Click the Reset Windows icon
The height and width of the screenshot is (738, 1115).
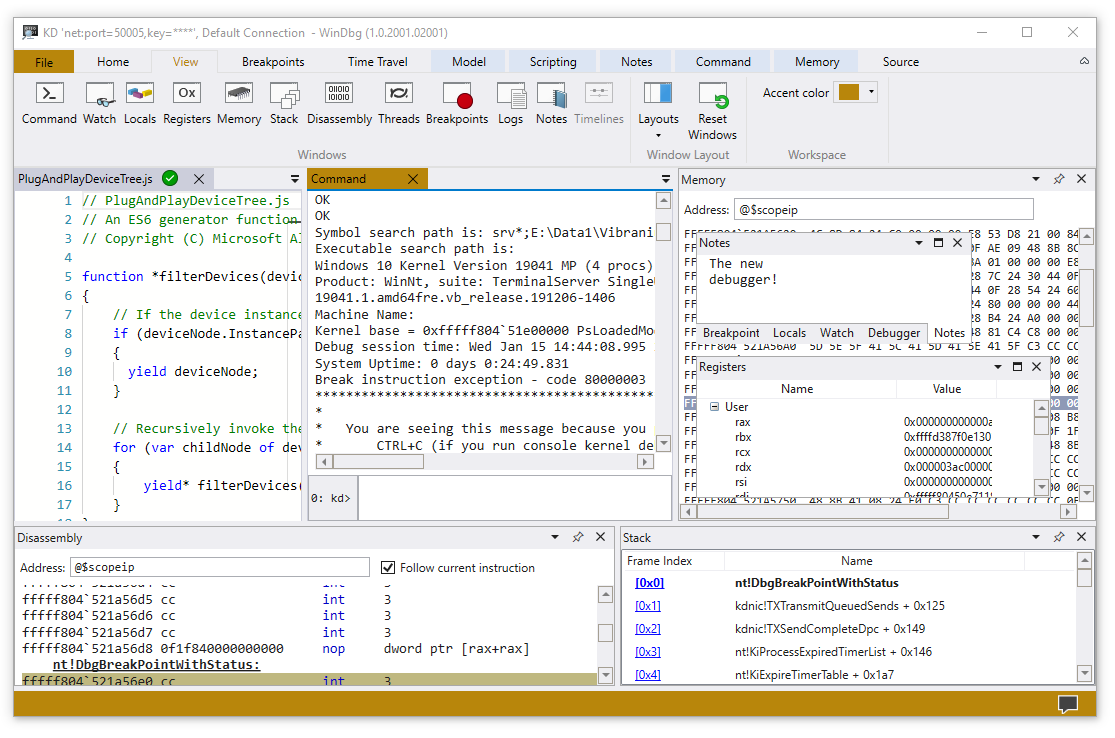712,103
